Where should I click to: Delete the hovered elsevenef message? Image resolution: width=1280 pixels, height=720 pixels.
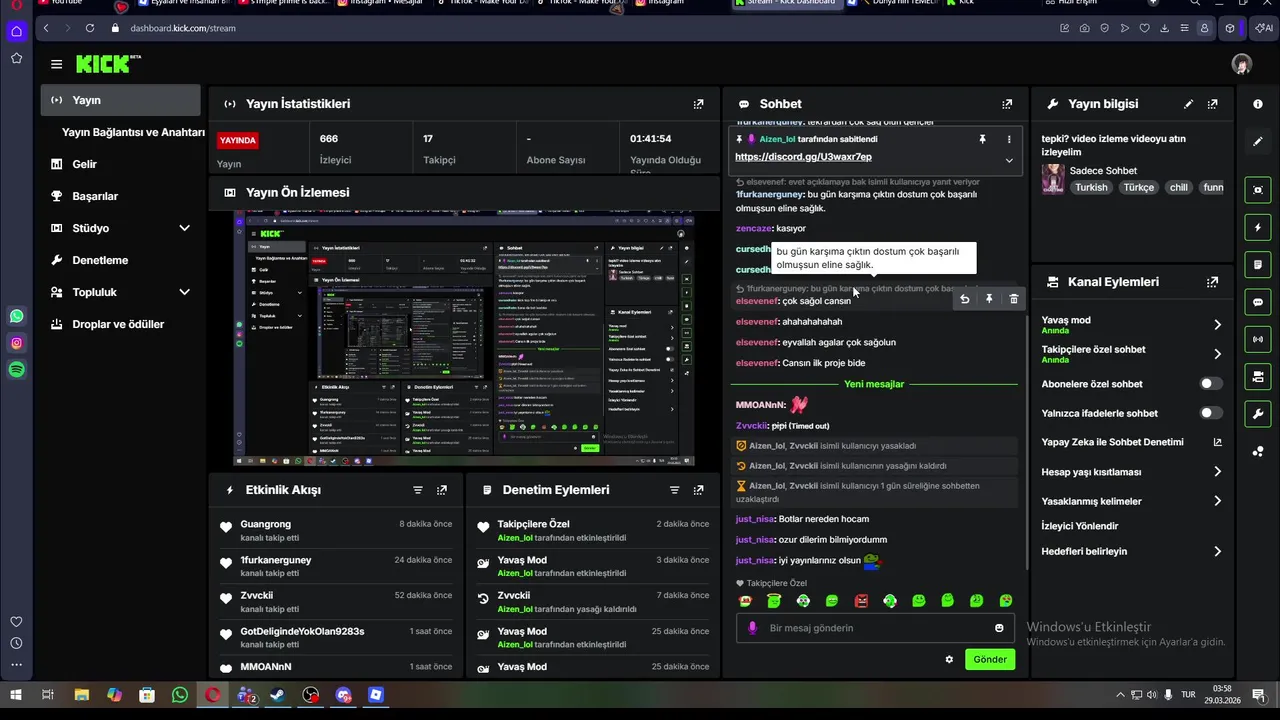[1013, 299]
